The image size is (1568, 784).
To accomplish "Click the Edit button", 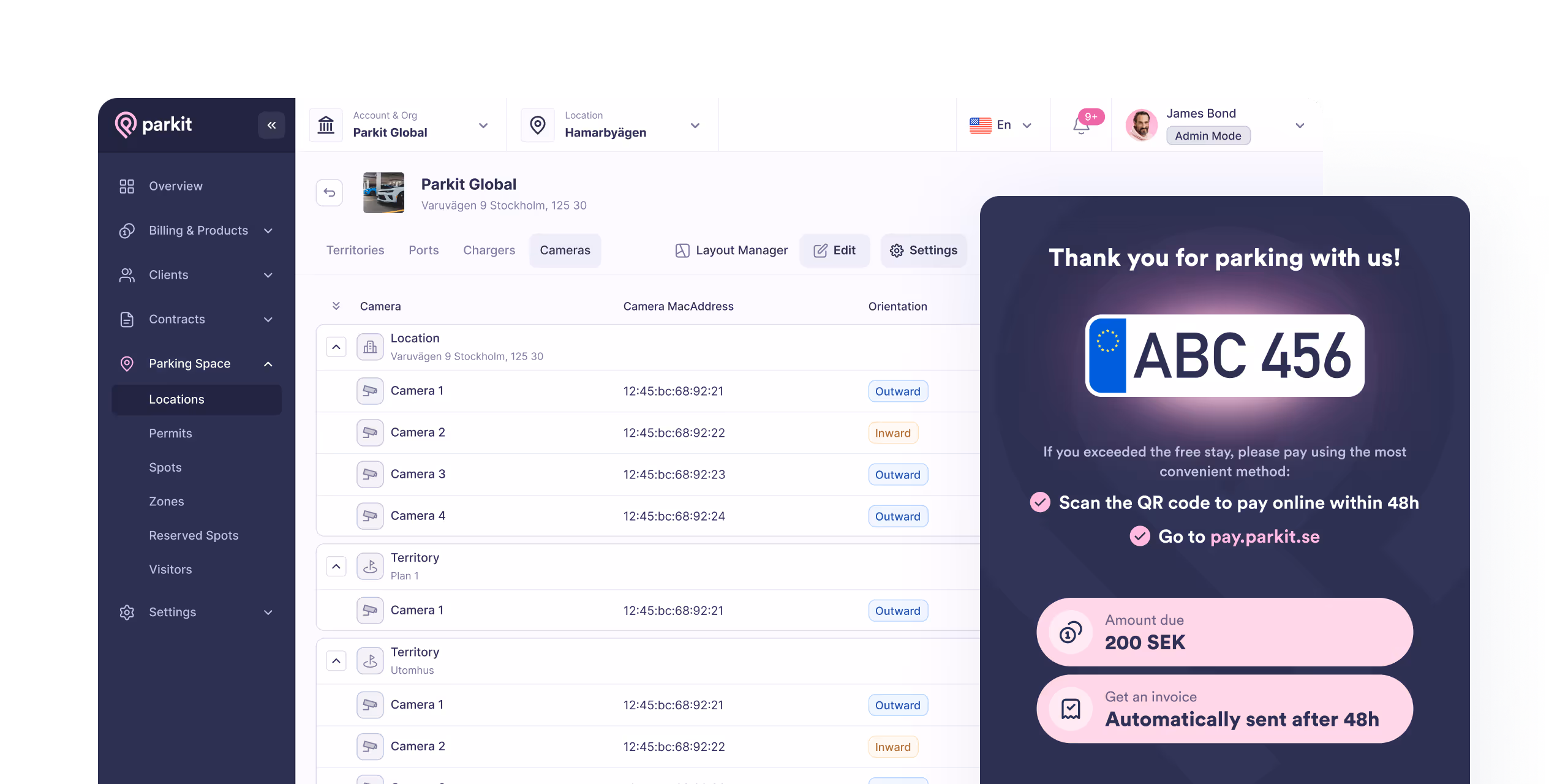I will pos(834,251).
